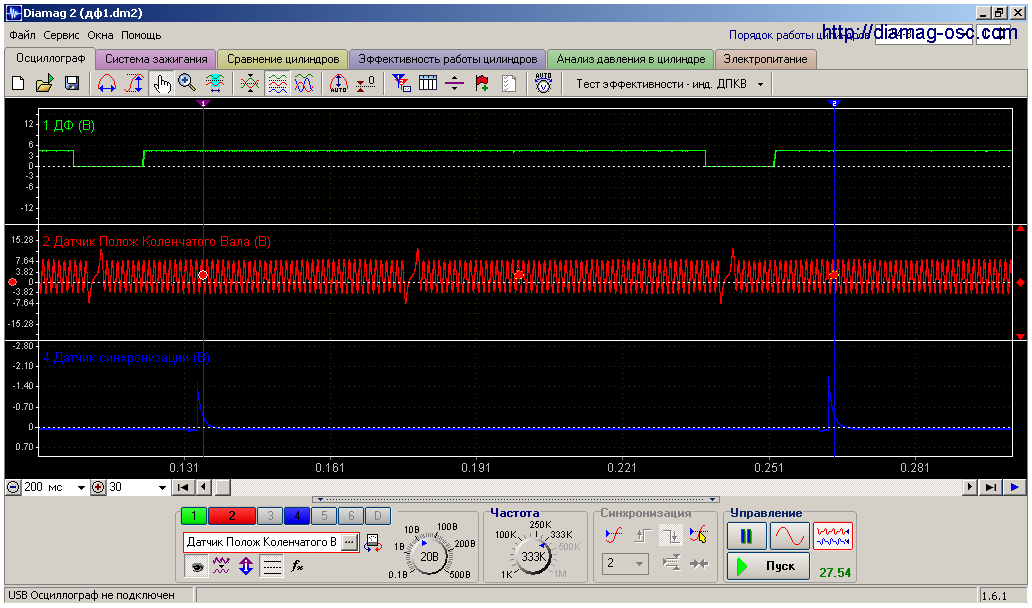
Task: Open the 30 value dropdown
Action: click(x=162, y=488)
